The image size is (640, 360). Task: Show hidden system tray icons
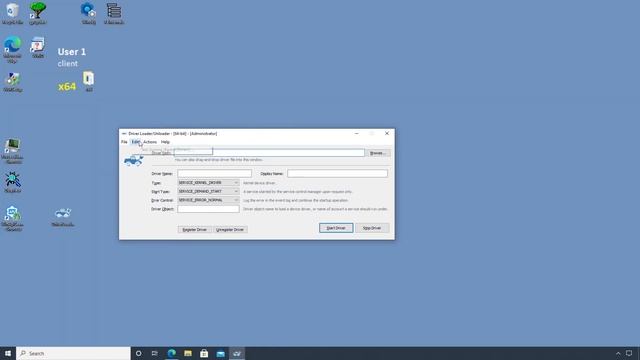618,353
